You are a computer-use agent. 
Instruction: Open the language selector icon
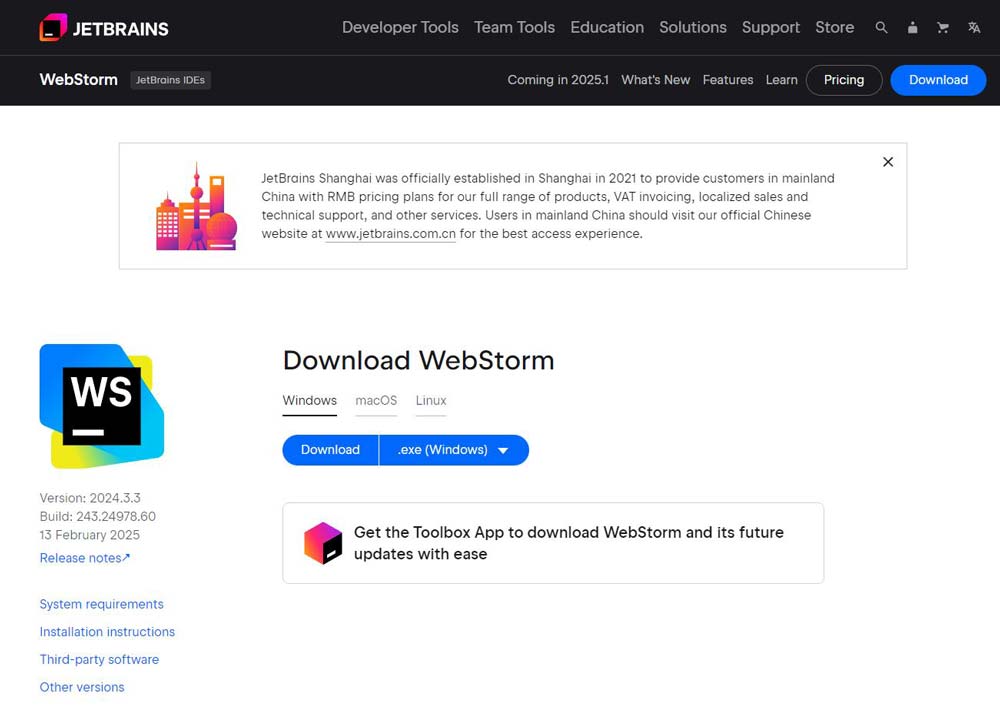974,28
